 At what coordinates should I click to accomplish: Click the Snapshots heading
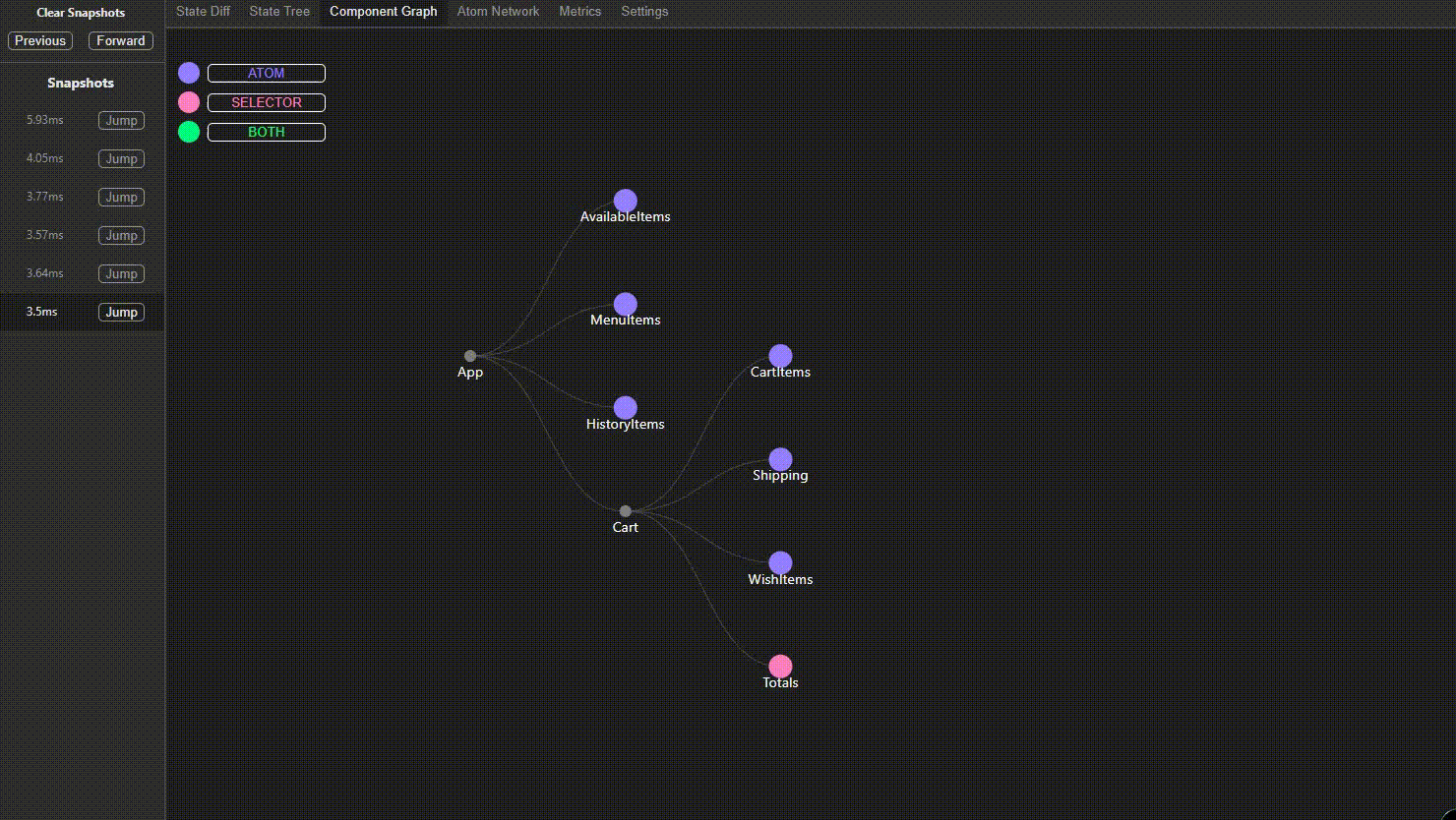point(81,84)
